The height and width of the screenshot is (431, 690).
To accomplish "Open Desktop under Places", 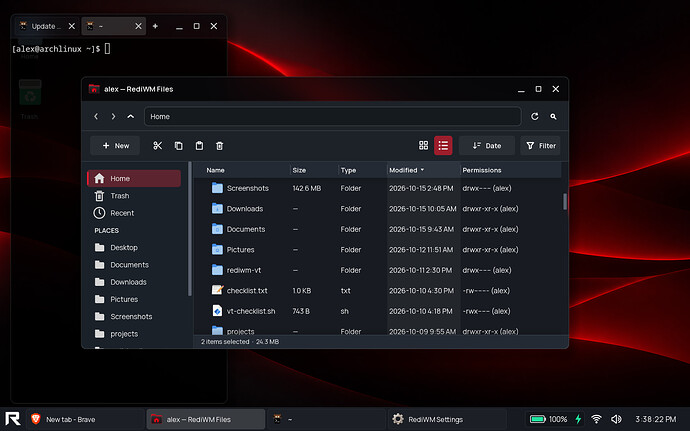I will [x=134, y=247].
